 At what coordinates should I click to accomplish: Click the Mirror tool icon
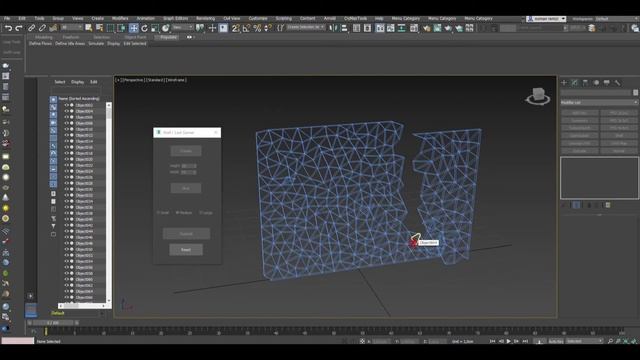pos(333,28)
